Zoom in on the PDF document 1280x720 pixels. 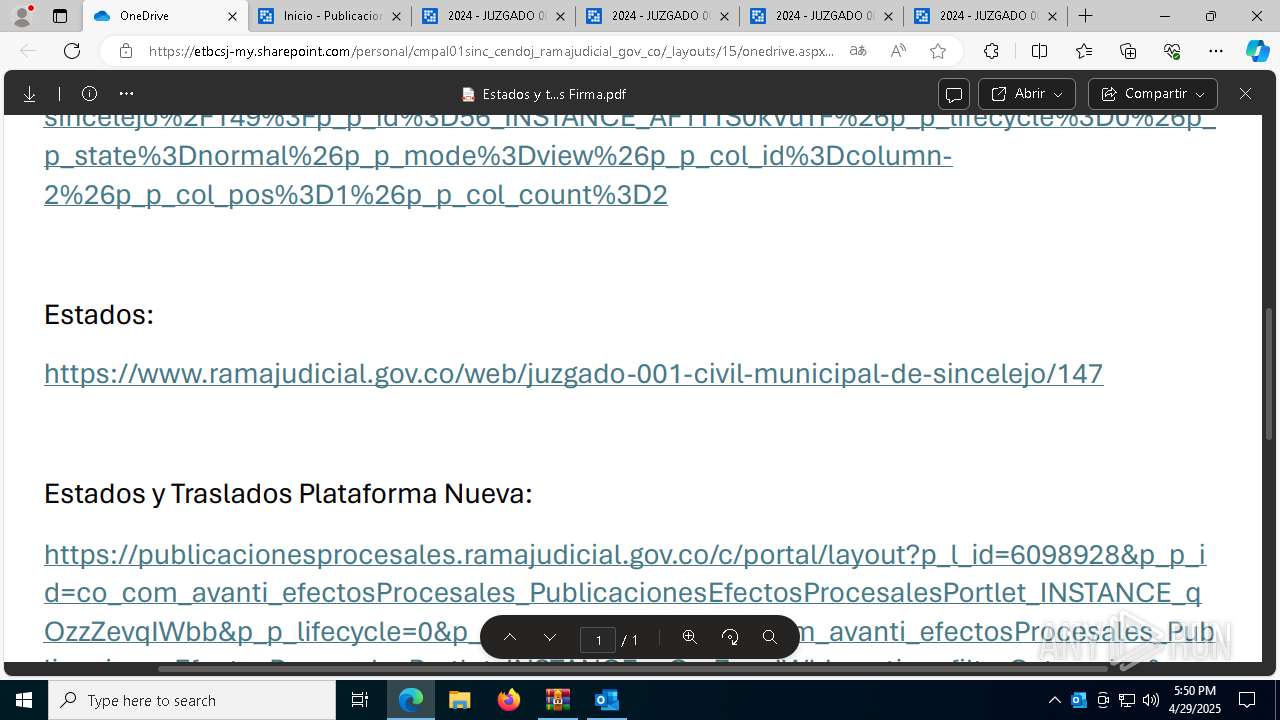689,638
